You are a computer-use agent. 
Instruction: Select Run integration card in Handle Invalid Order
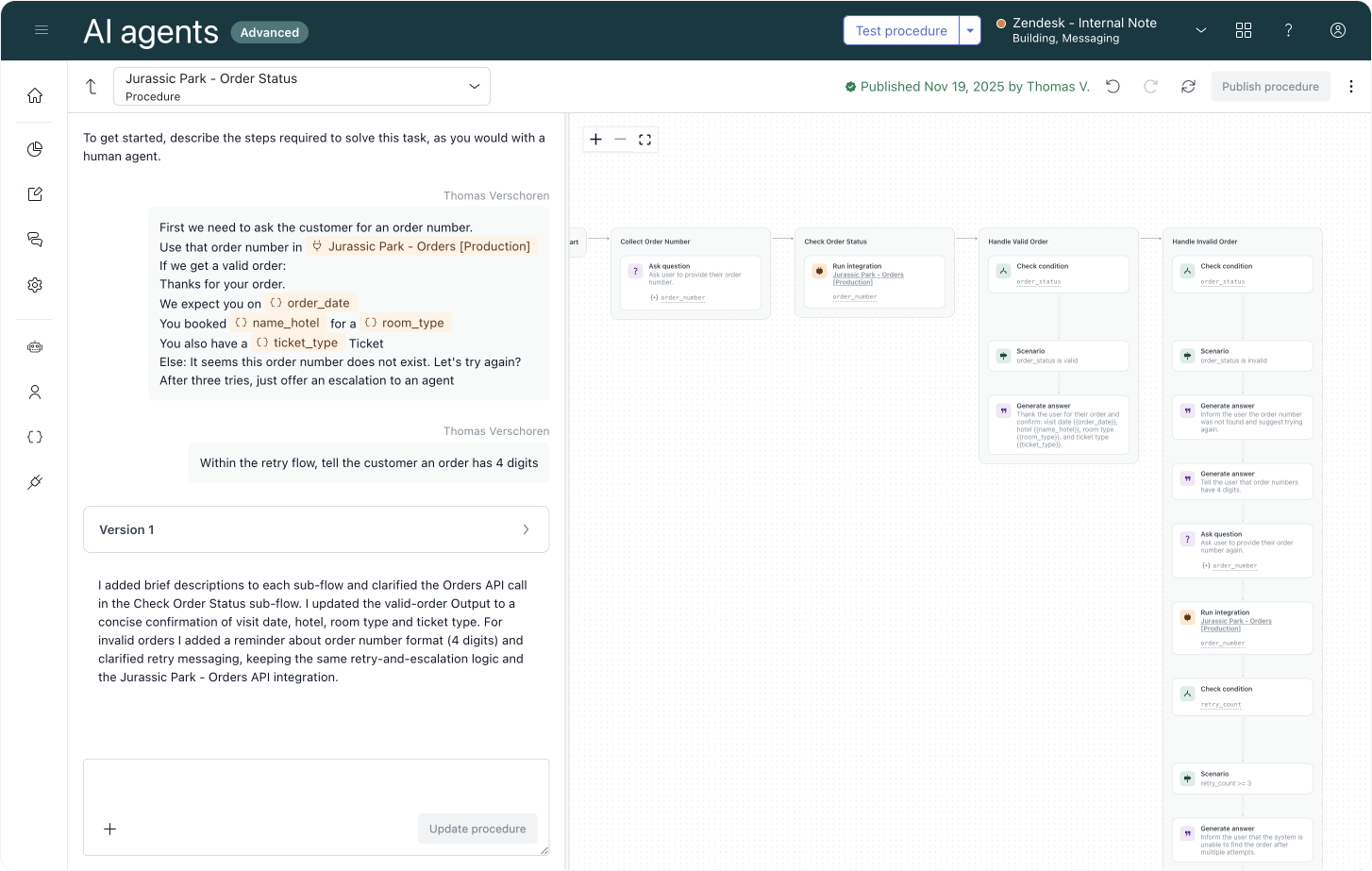[x=1243, y=628]
